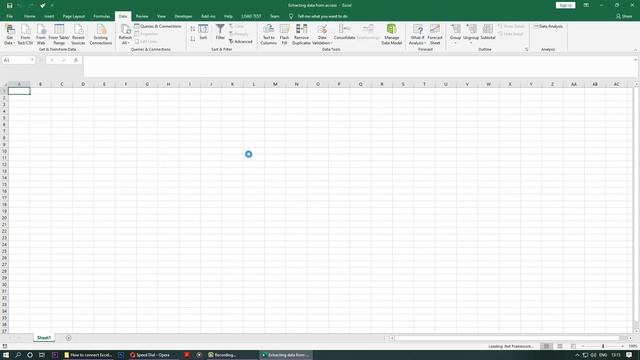The image size is (640, 360).
Task: Click the Refresh All icon
Action: 125,29
